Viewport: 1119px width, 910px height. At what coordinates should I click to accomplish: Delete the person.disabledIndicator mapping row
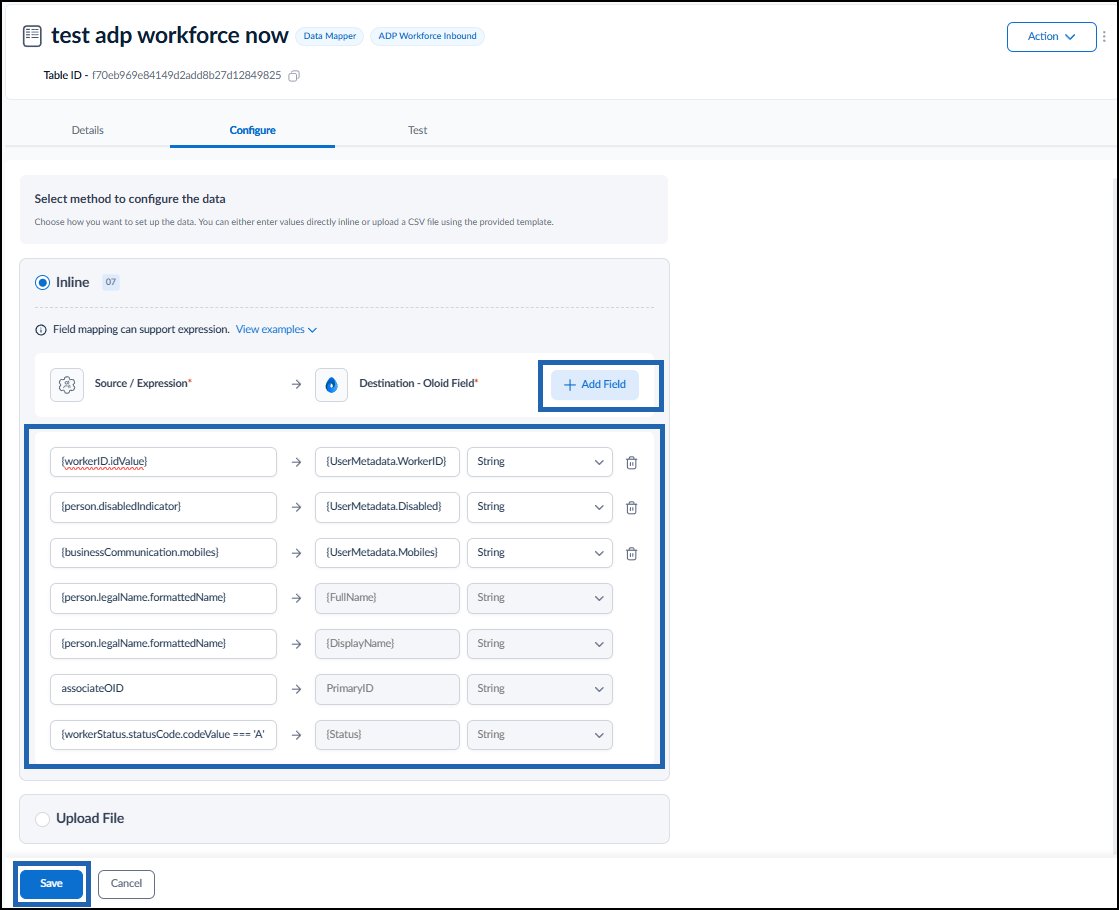coord(632,507)
